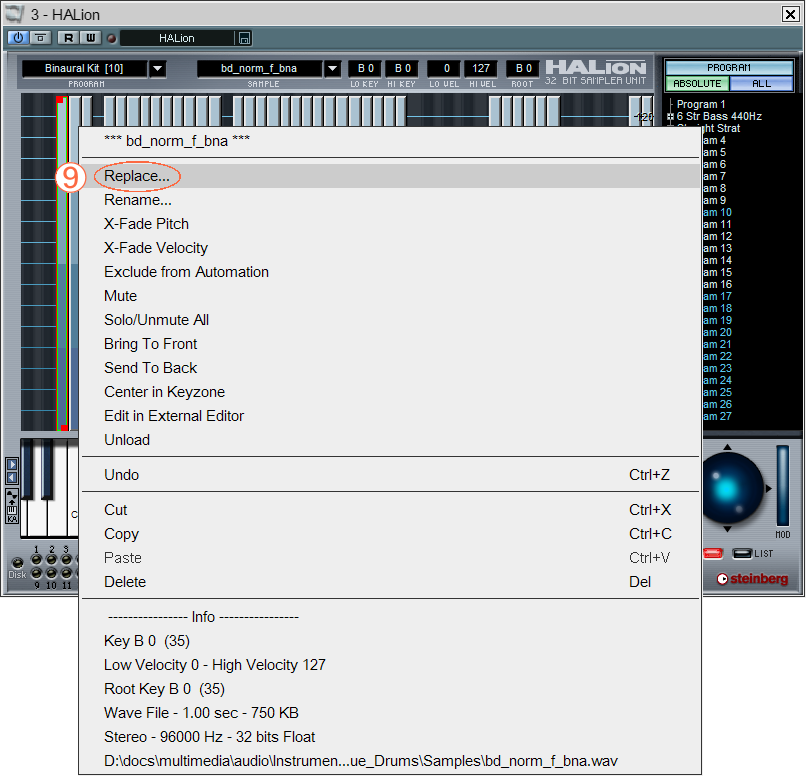Click channel LED number 1
Screen dimensions: 806x776
(36, 560)
